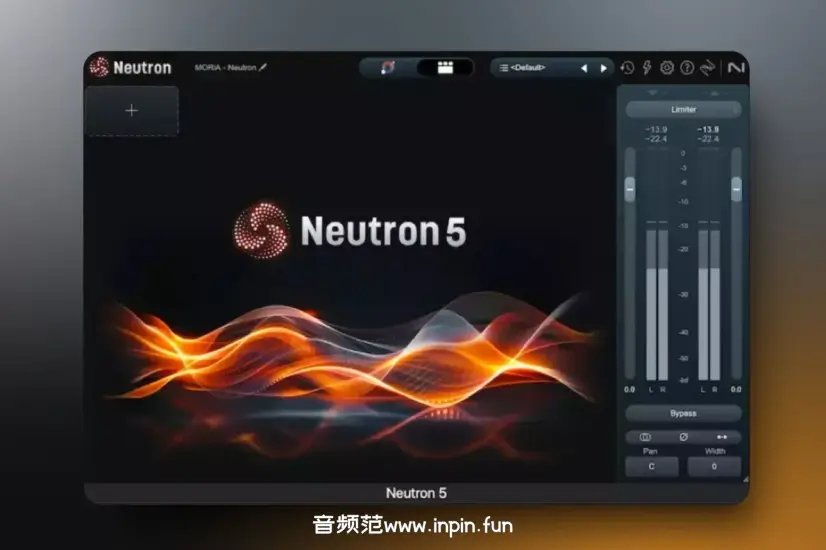Edit the instance name with pencil icon
The image size is (826, 550).
264,68
